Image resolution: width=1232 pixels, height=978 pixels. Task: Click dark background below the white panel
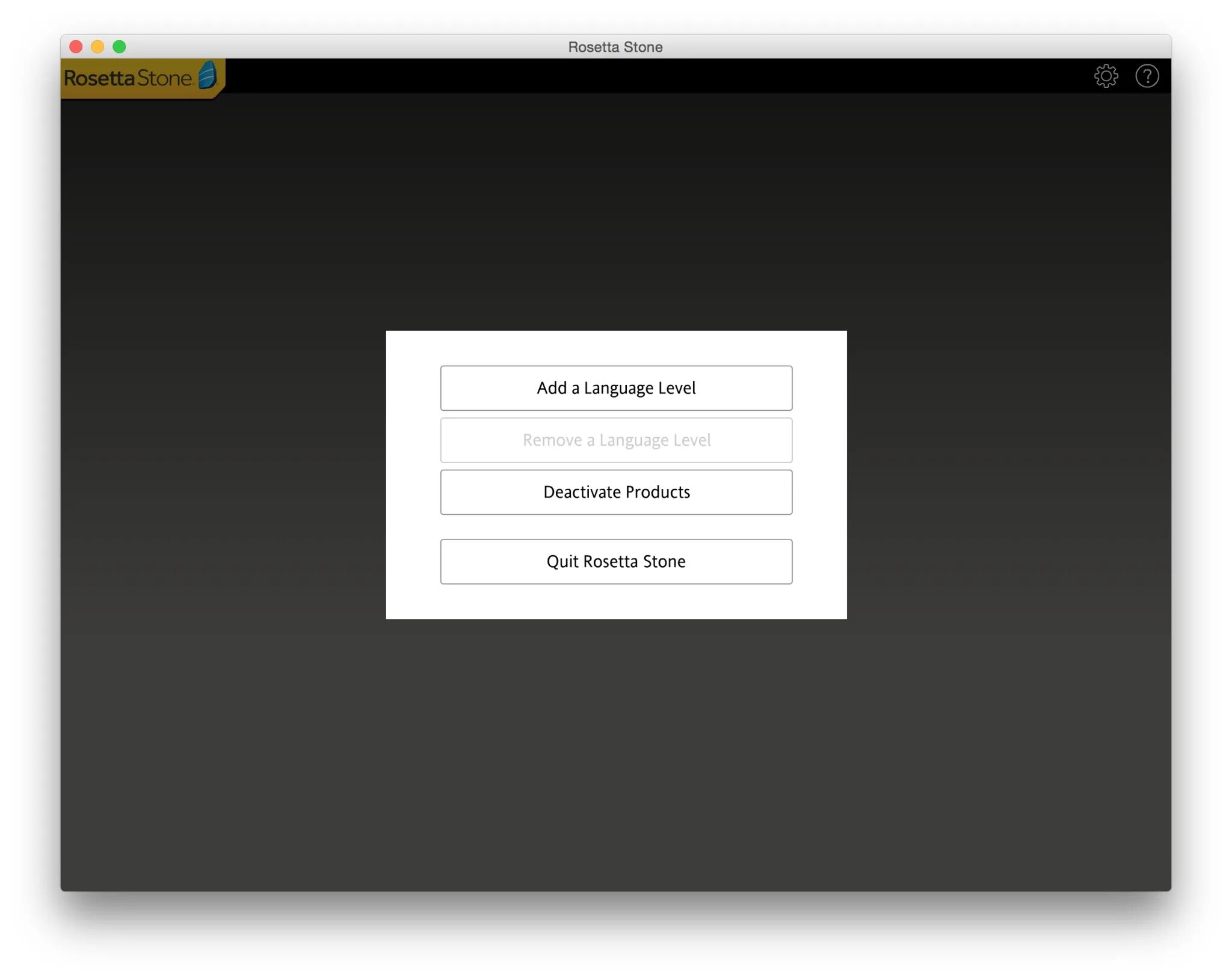click(616, 752)
